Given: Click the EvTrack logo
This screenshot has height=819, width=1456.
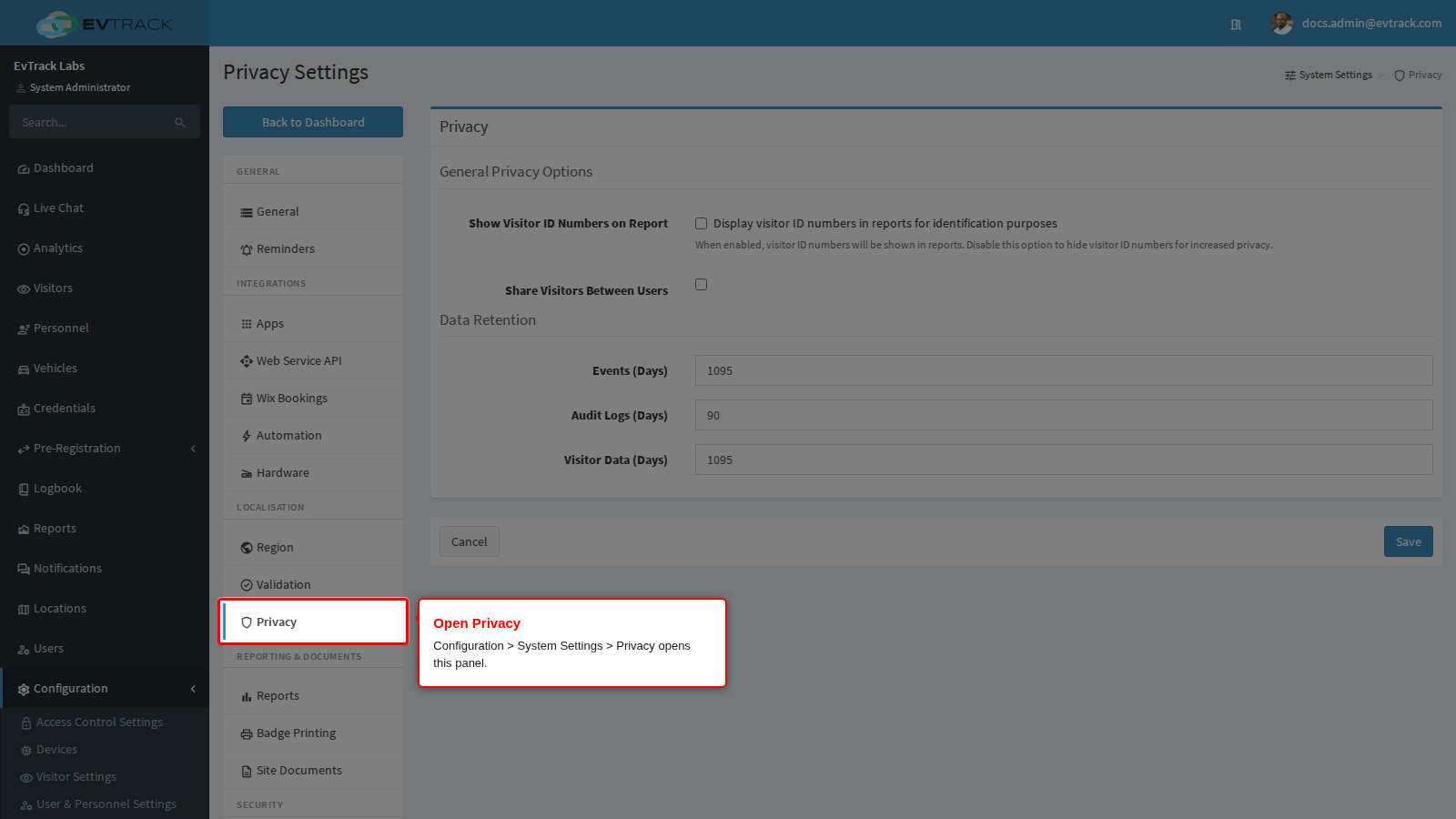Looking at the screenshot, I should tap(105, 24).
